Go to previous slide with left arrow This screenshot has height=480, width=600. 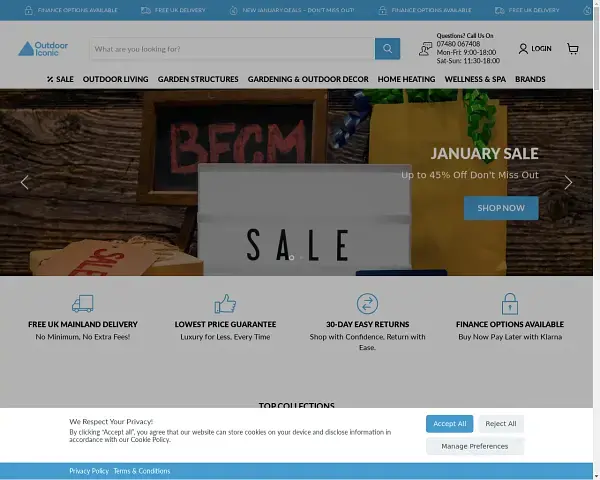click(25, 182)
